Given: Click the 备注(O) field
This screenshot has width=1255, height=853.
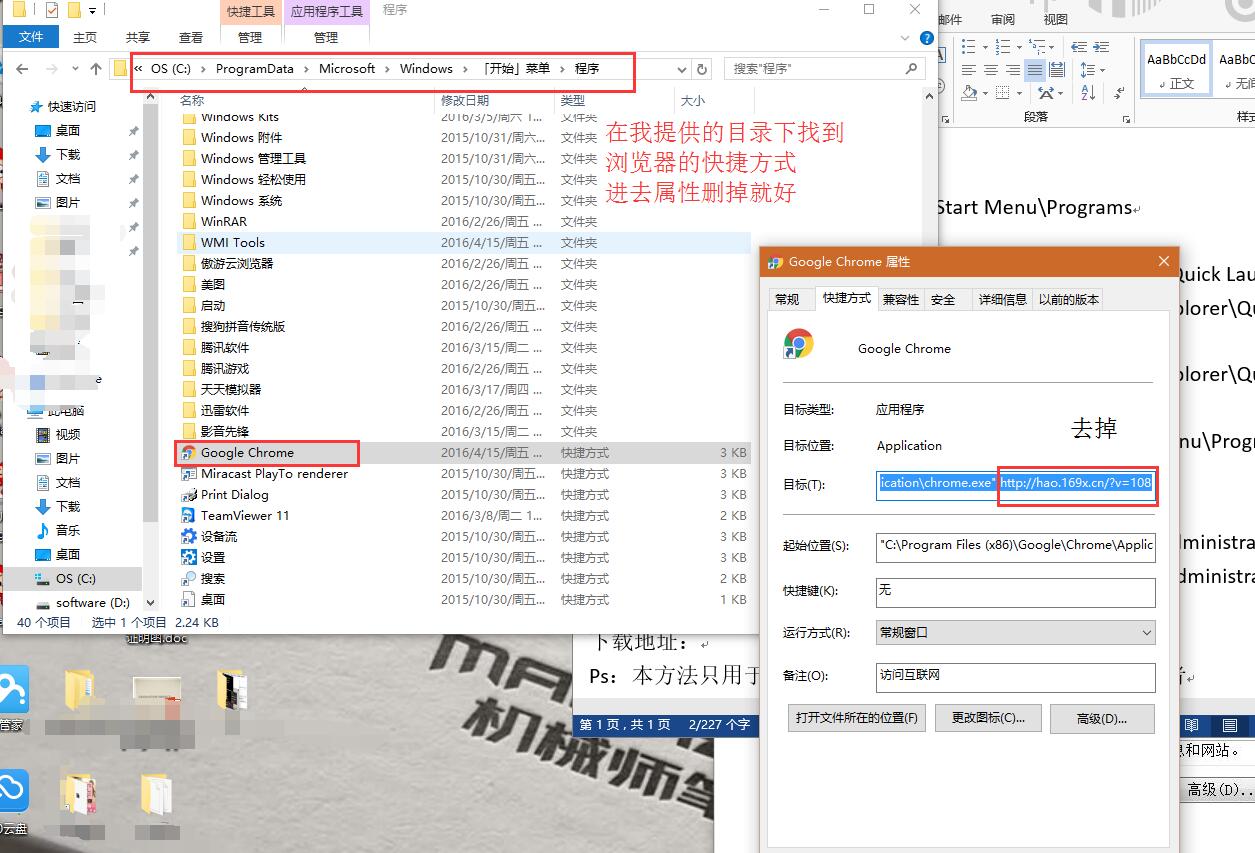Looking at the screenshot, I should (x=1015, y=677).
